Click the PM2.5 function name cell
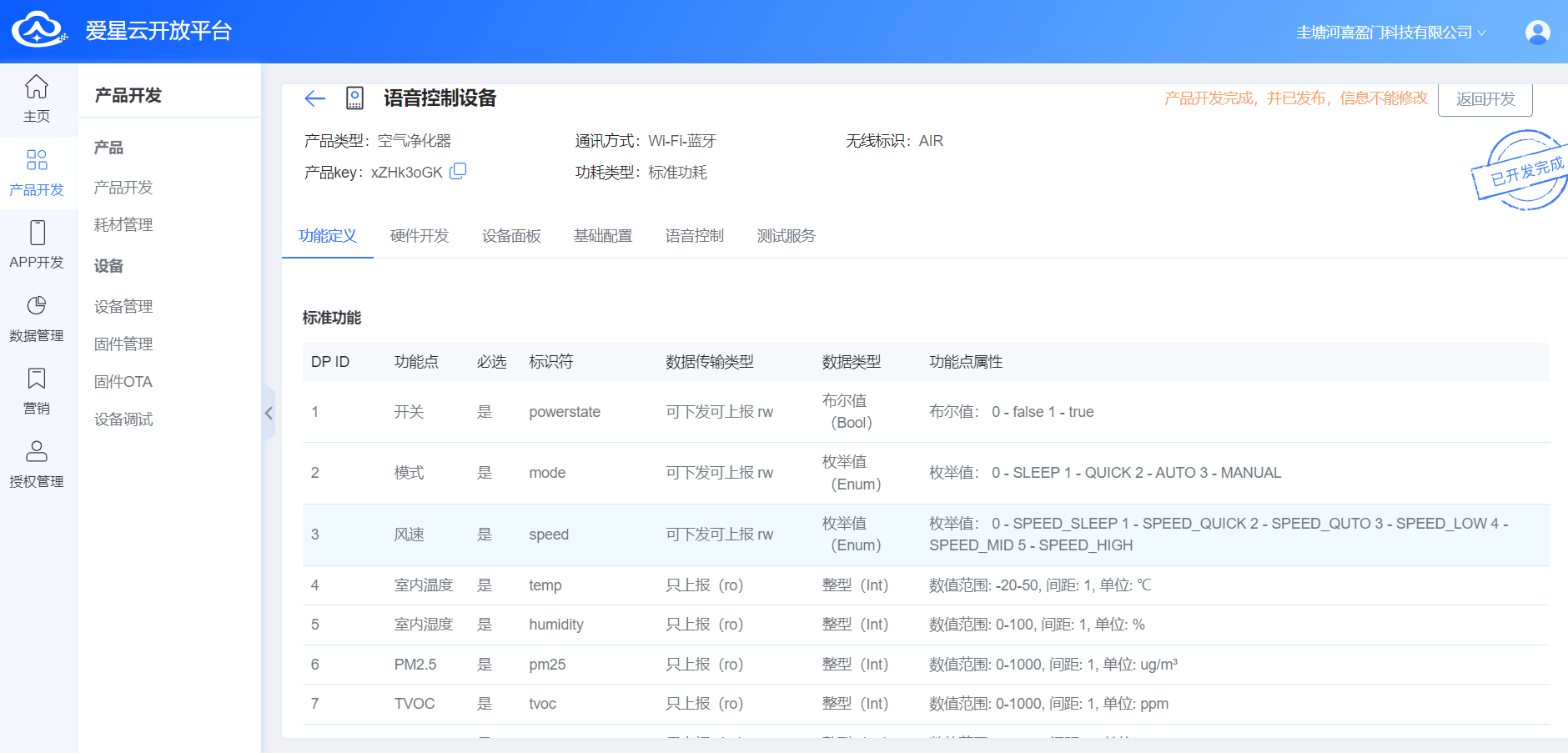 tap(415, 665)
